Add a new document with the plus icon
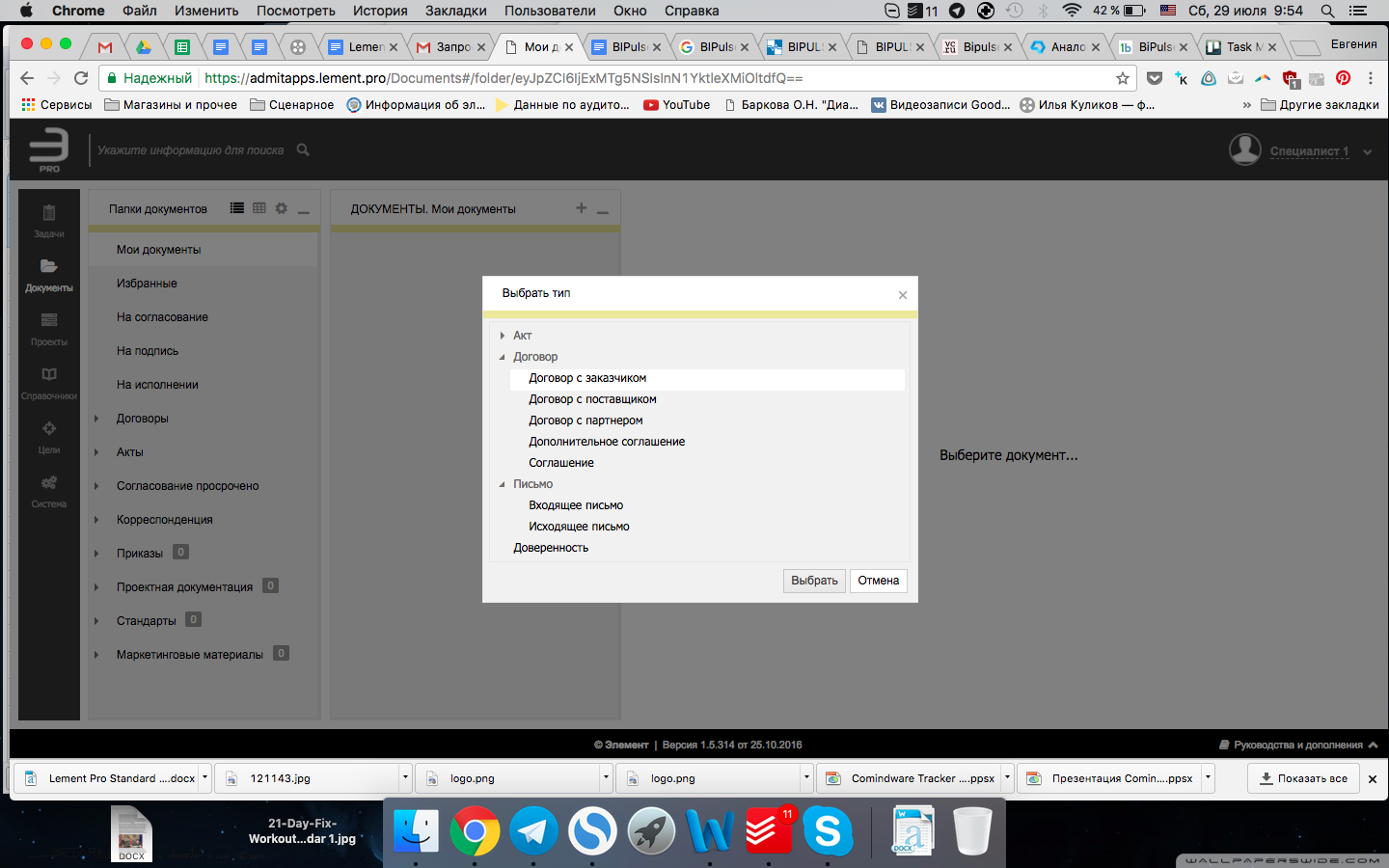 click(581, 207)
